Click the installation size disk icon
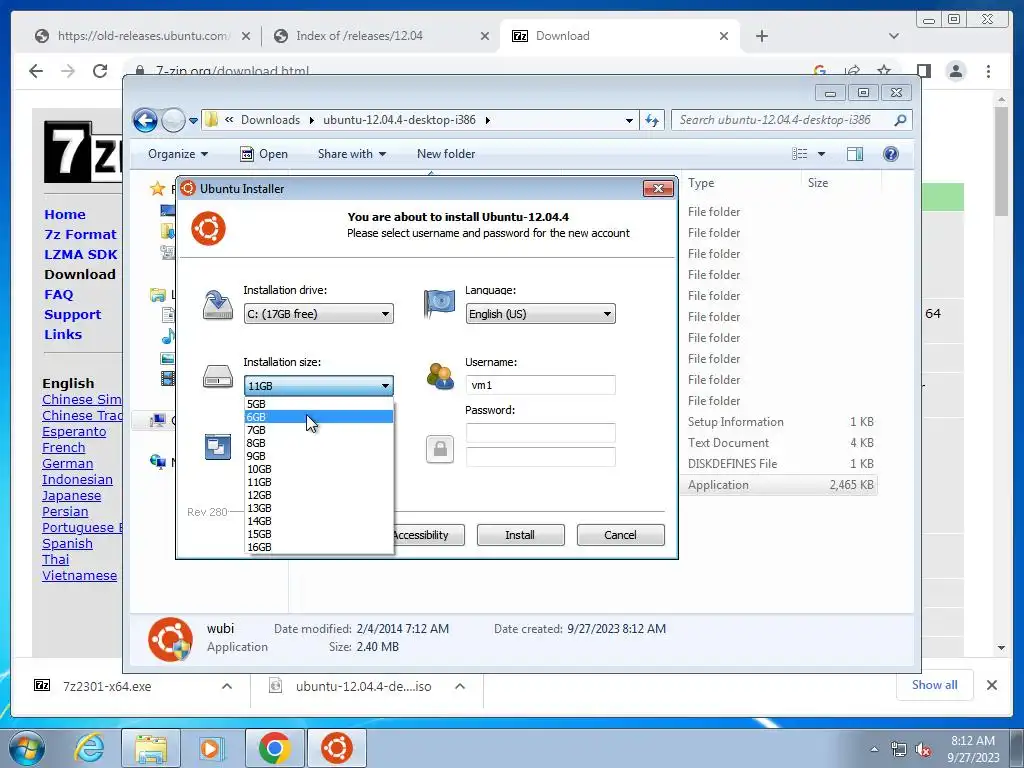 217,376
